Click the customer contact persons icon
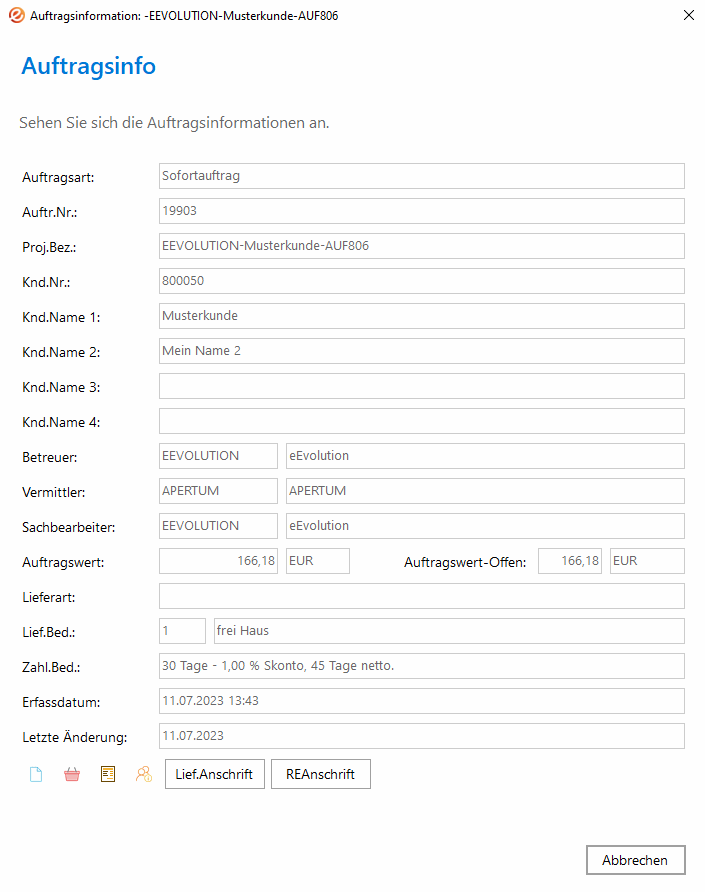This screenshot has width=705, height=892. (144, 774)
